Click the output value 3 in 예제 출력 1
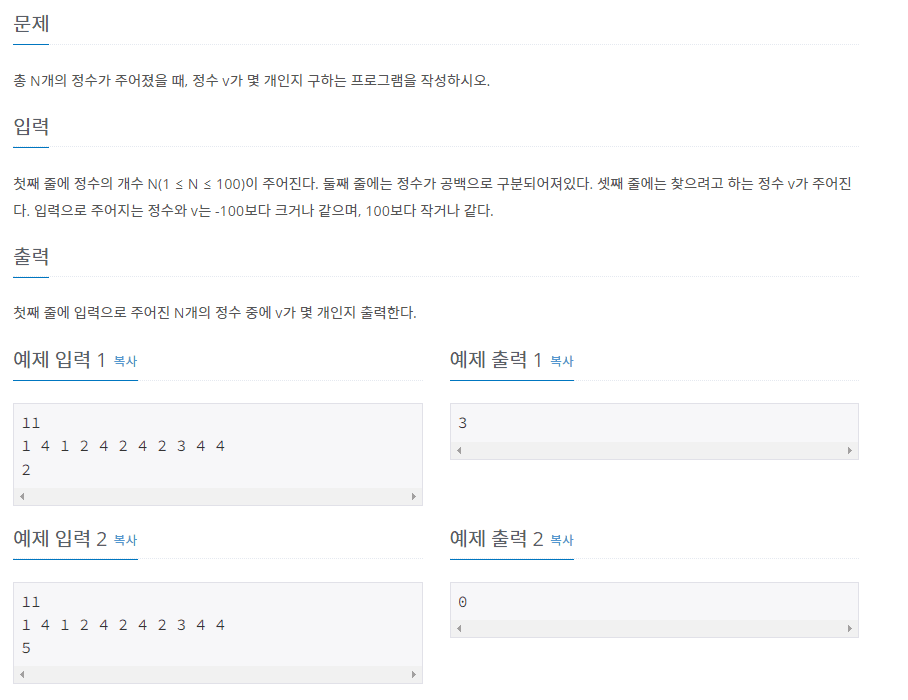The height and width of the screenshot is (700, 908). pyautogui.click(x=461, y=422)
